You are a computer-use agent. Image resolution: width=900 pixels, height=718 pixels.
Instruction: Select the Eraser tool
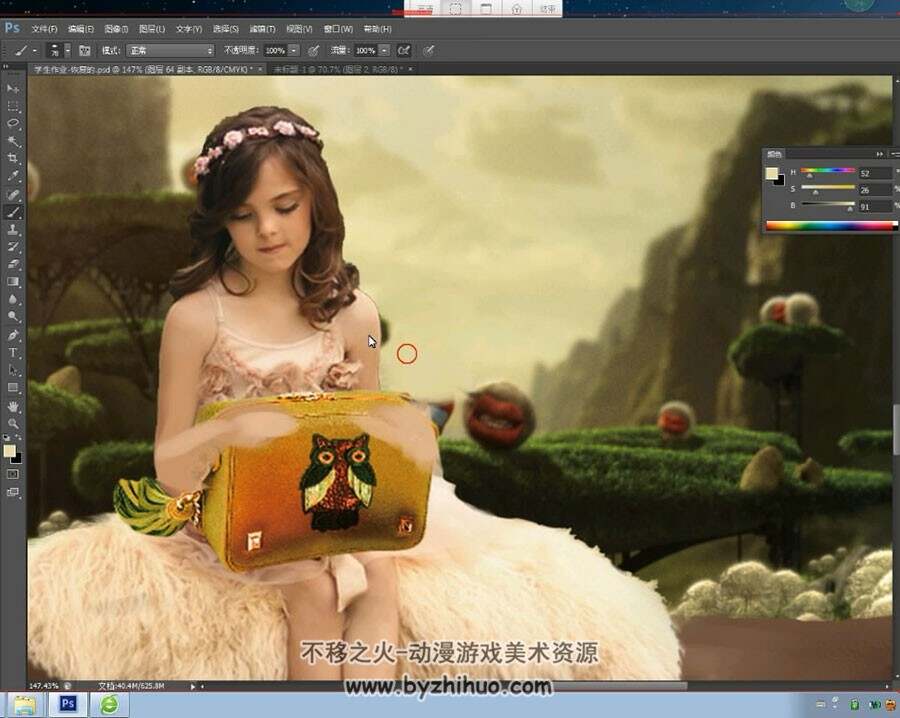pyautogui.click(x=13, y=264)
